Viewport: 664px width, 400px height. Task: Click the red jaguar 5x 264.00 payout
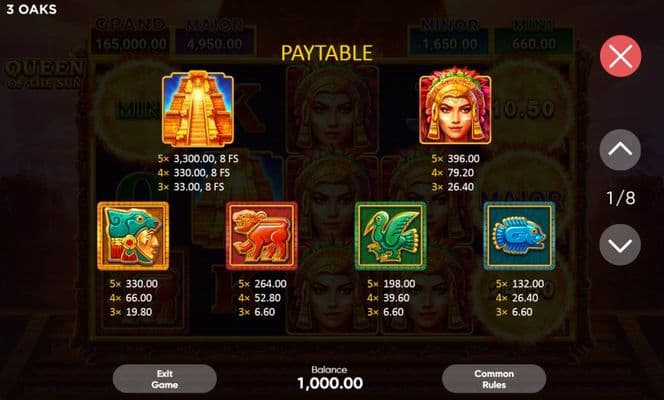coord(262,284)
